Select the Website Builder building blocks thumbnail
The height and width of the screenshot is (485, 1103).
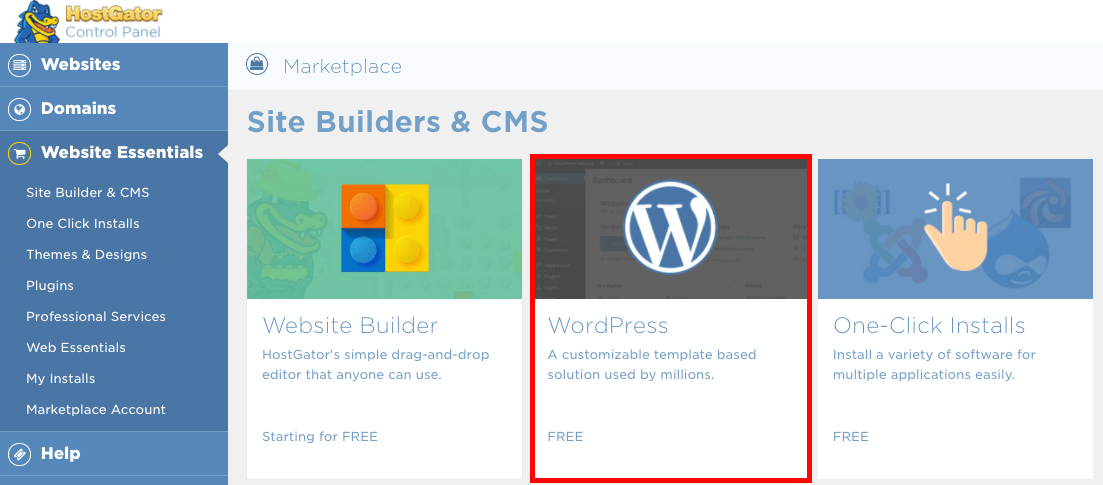384,228
